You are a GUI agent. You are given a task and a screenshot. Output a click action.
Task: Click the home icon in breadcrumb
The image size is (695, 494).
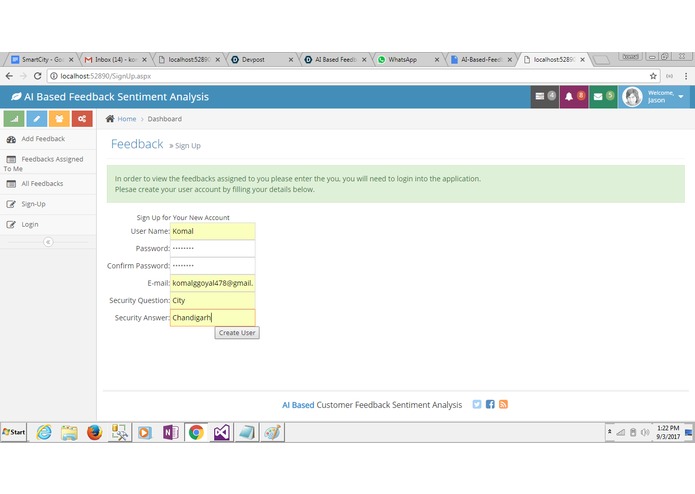[110, 119]
